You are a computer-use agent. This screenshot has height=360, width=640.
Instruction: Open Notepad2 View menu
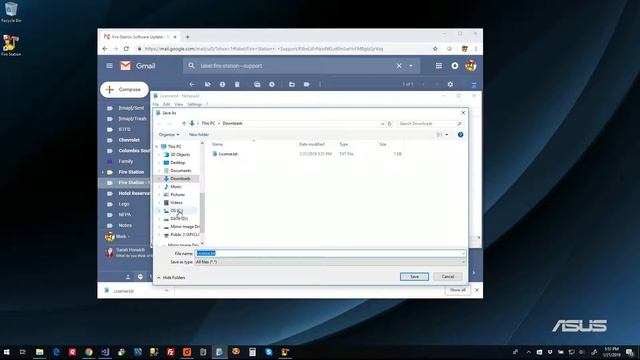click(x=178, y=104)
